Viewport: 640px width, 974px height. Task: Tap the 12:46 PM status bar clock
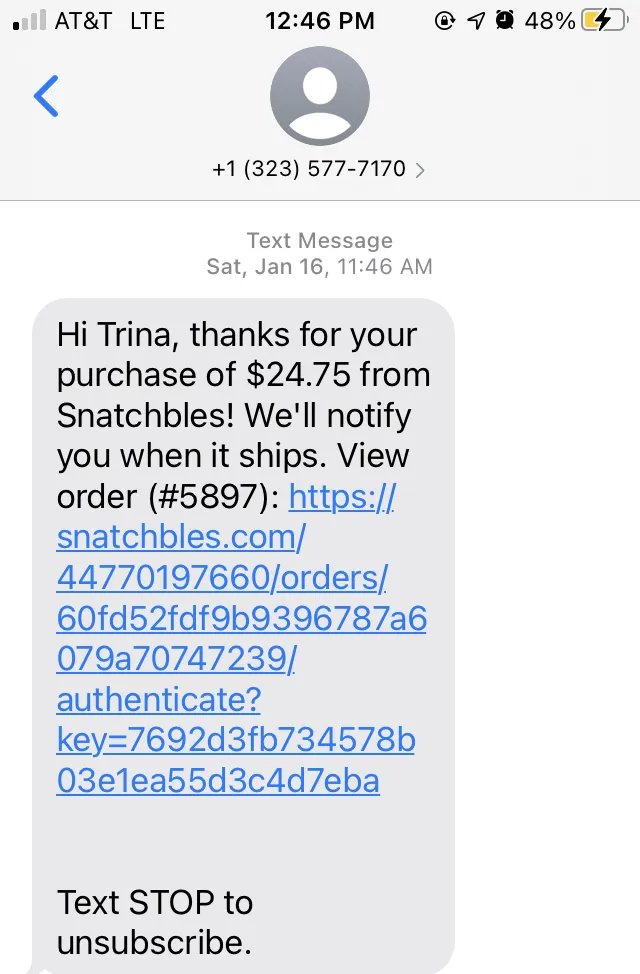(x=320, y=21)
